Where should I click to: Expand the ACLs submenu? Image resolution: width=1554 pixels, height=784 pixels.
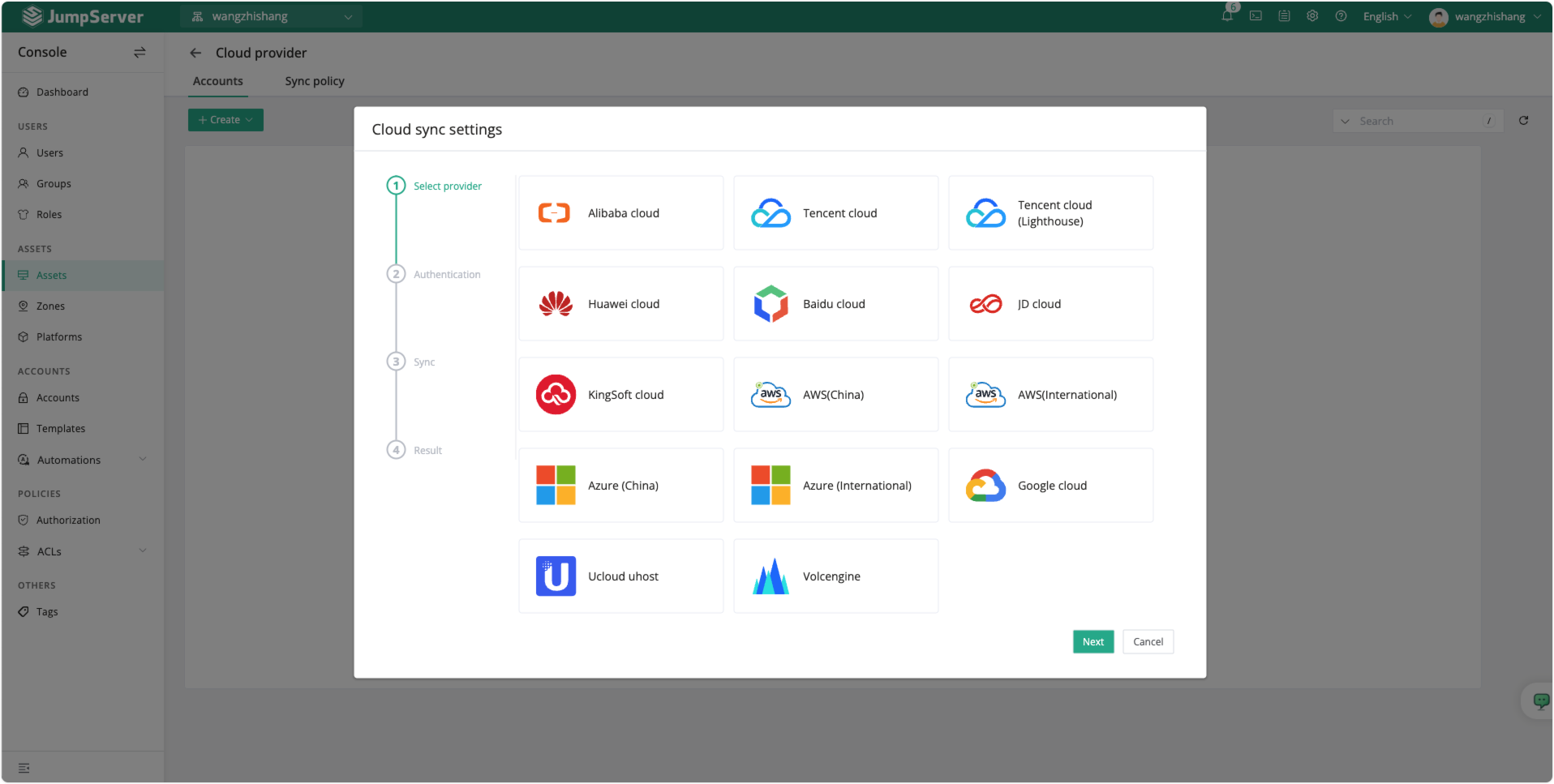(x=83, y=551)
